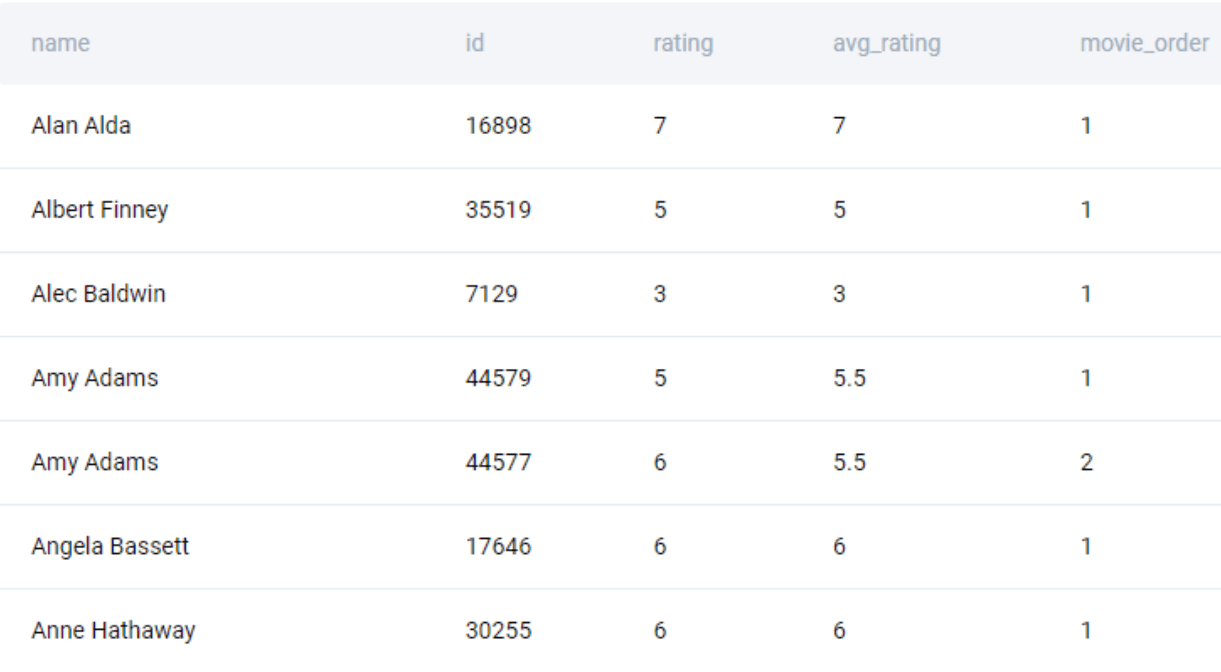The width and height of the screenshot is (1221, 672).
Task: Click Alec Baldwin's rating value 3
Action: click(x=660, y=294)
